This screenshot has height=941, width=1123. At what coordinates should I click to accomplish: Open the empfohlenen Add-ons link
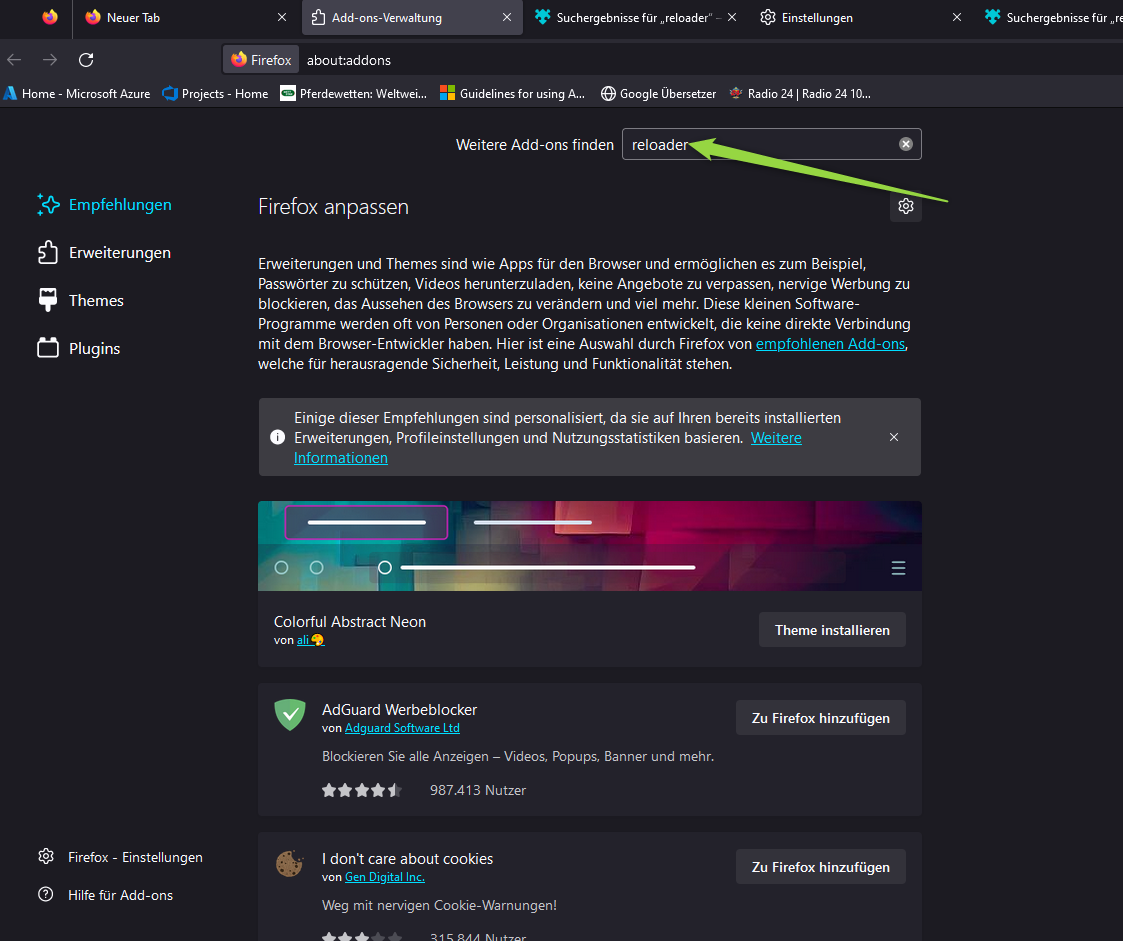[x=830, y=344]
